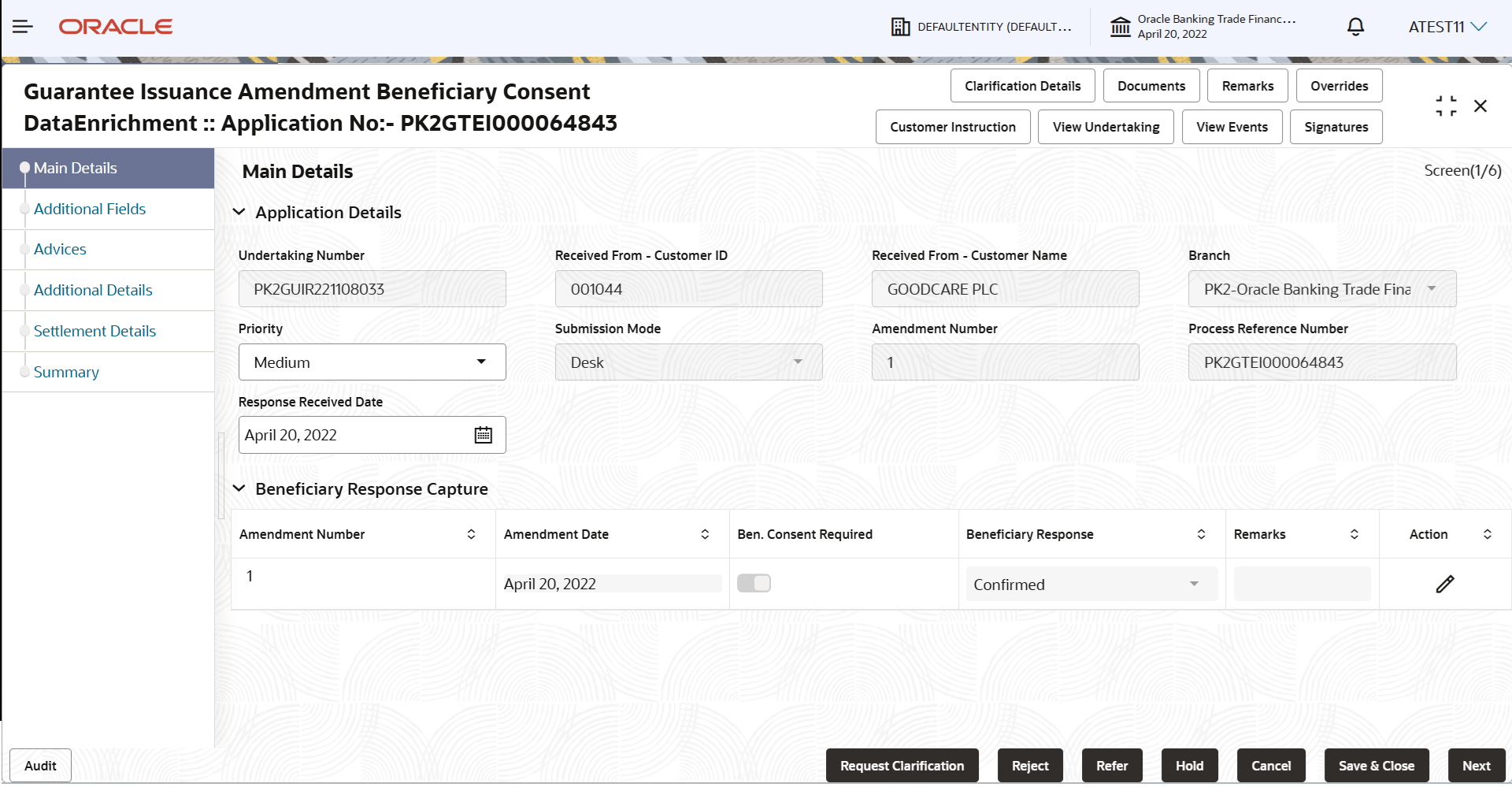Click the Amendment Date cell April 20, 2022

click(613, 584)
